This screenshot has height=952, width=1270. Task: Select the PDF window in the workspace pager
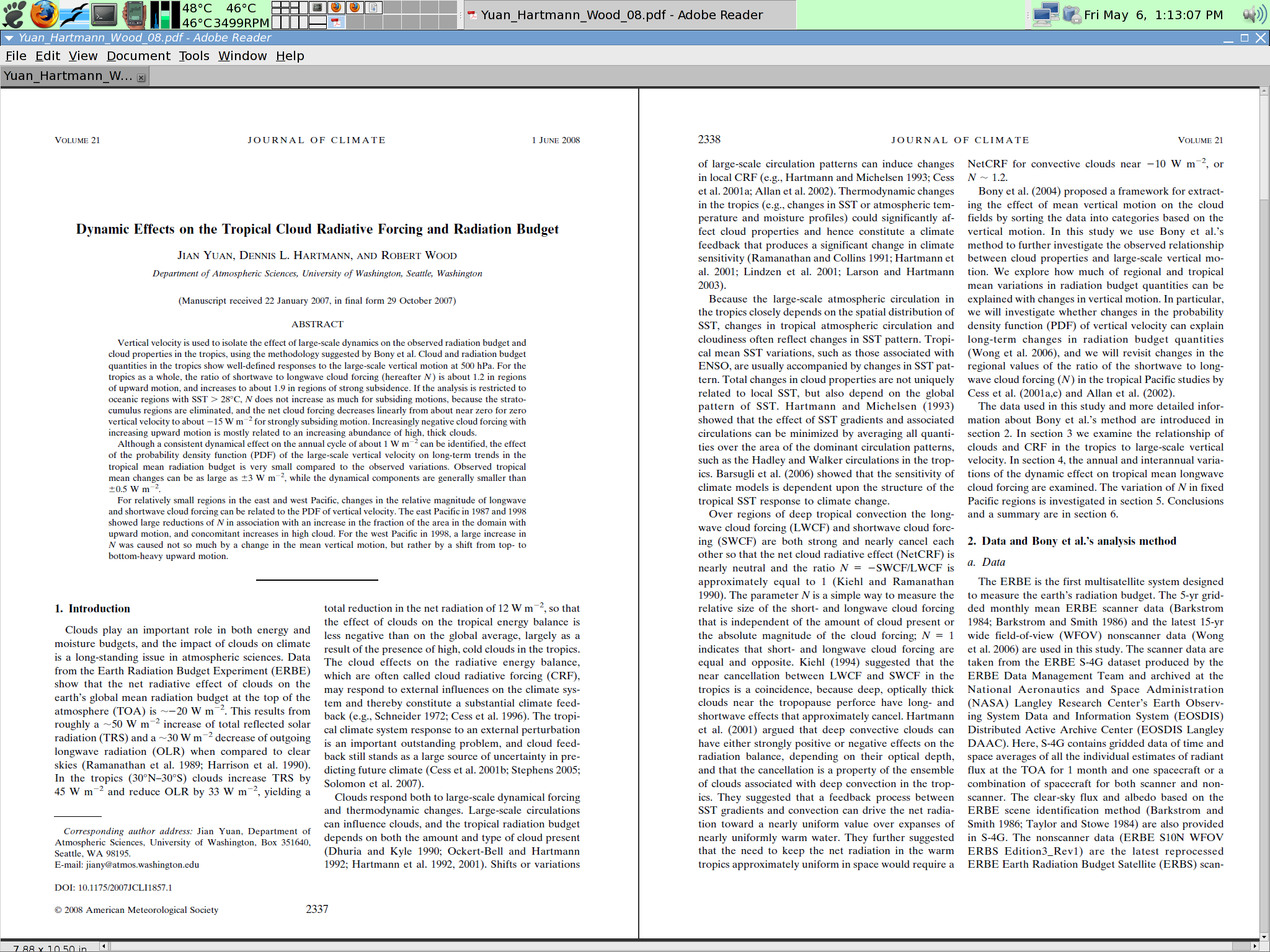[x=337, y=22]
